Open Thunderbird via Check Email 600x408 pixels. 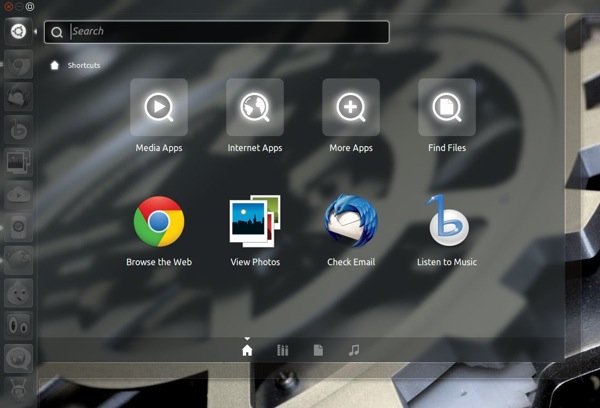coord(351,222)
